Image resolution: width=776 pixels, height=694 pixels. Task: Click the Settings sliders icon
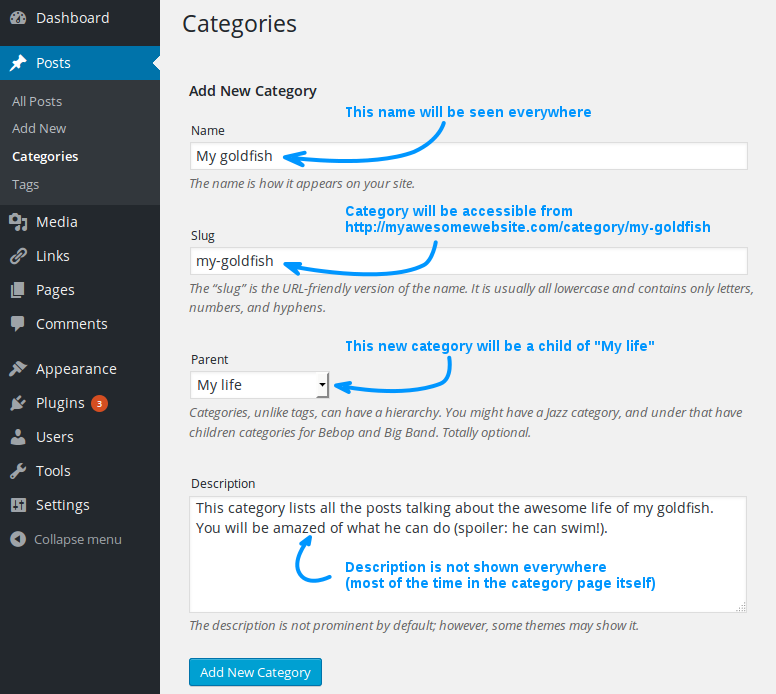(x=18, y=505)
